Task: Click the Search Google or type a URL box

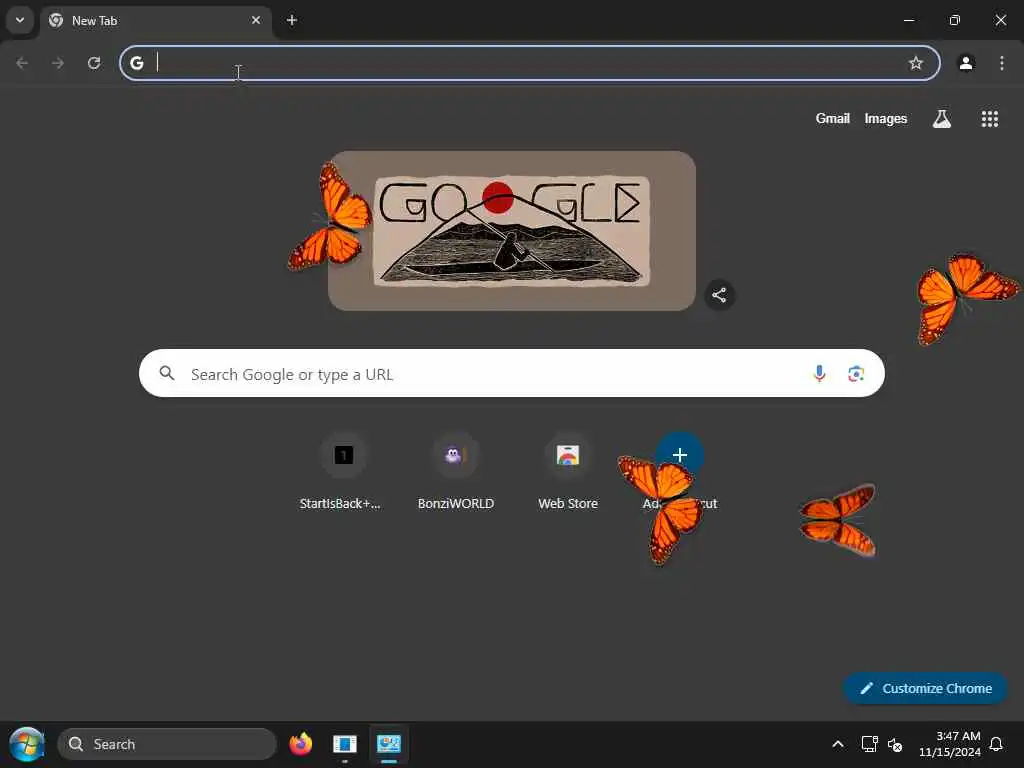Action: pyautogui.click(x=511, y=373)
